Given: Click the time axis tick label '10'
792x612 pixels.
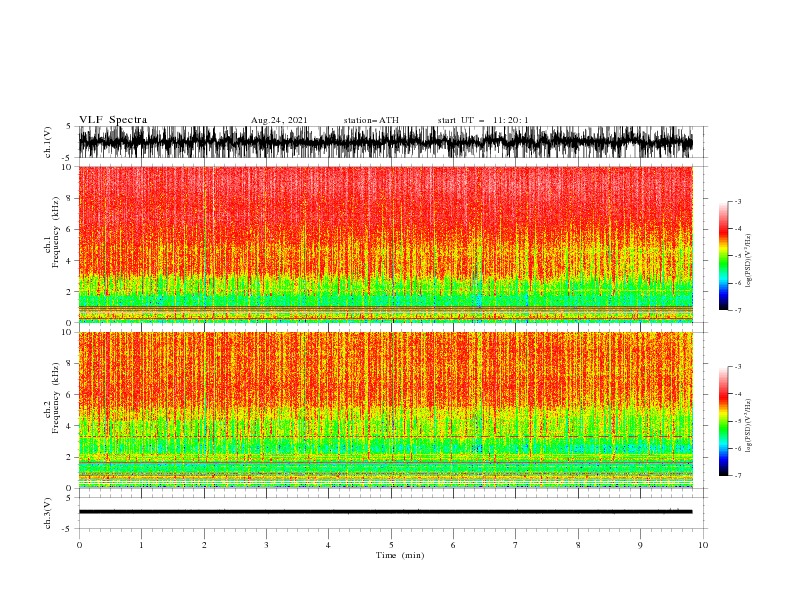Looking at the screenshot, I should 703,545.
